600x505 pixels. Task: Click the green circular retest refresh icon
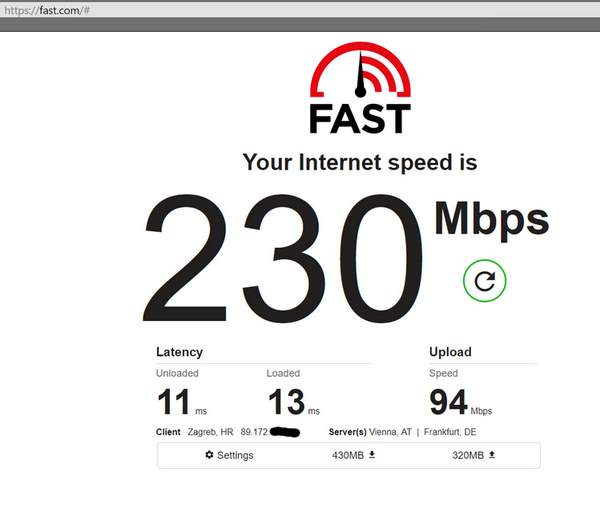pos(484,281)
